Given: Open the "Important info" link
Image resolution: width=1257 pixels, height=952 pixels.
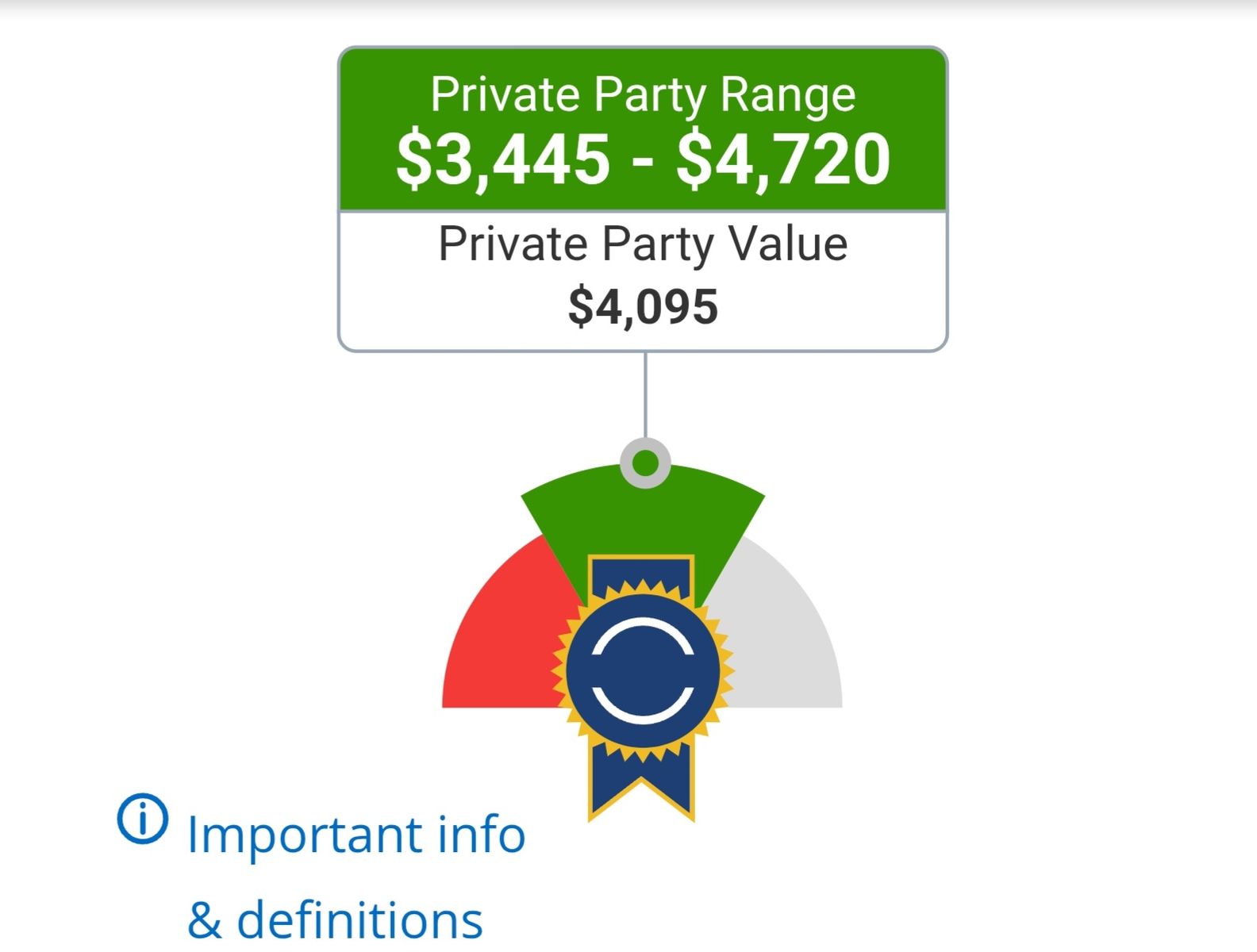Looking at the screenshot, I should tap(356, 835).
